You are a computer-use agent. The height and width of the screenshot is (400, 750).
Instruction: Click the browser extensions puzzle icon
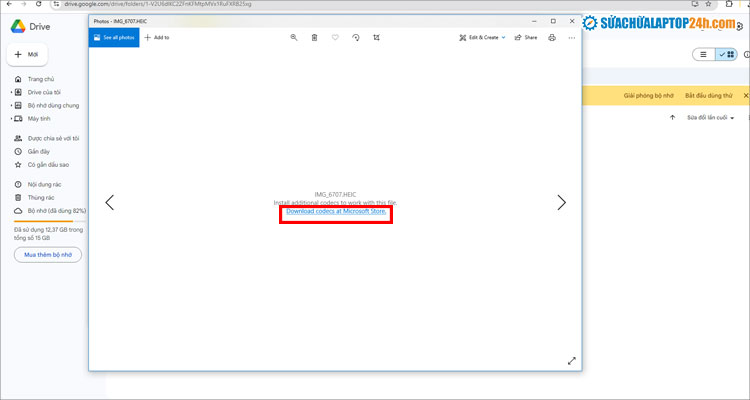729,4
